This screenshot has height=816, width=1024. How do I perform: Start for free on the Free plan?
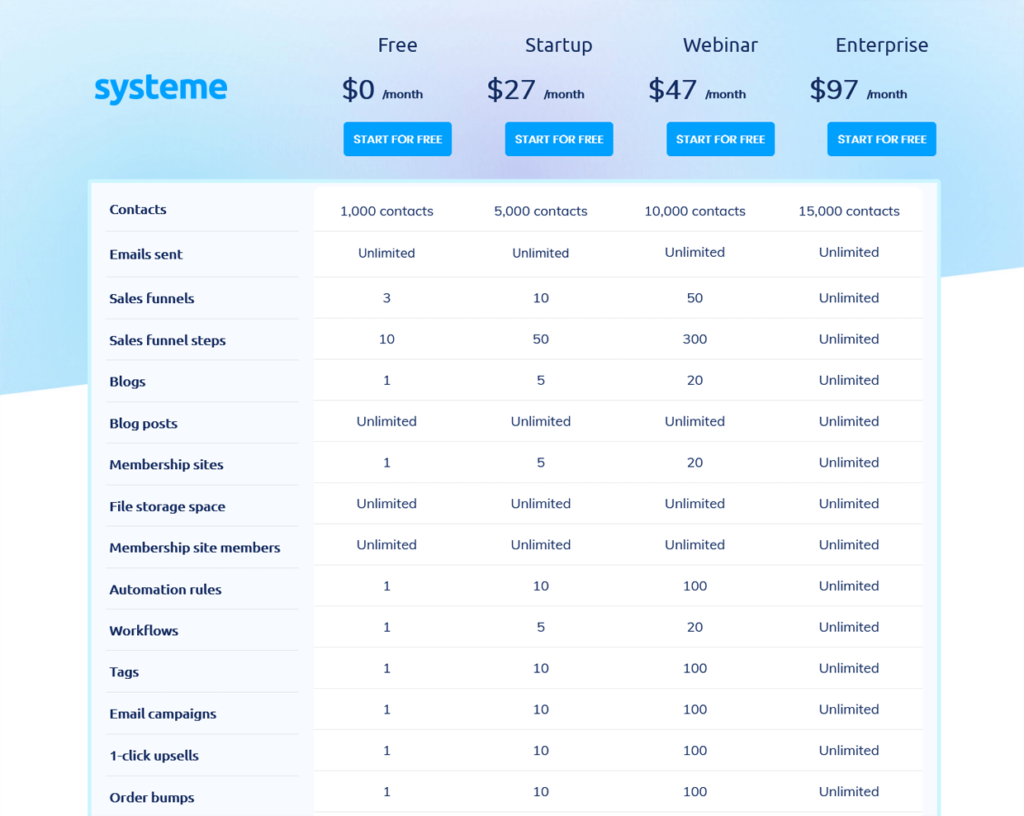pyautogui.click(x=398, y=139)
